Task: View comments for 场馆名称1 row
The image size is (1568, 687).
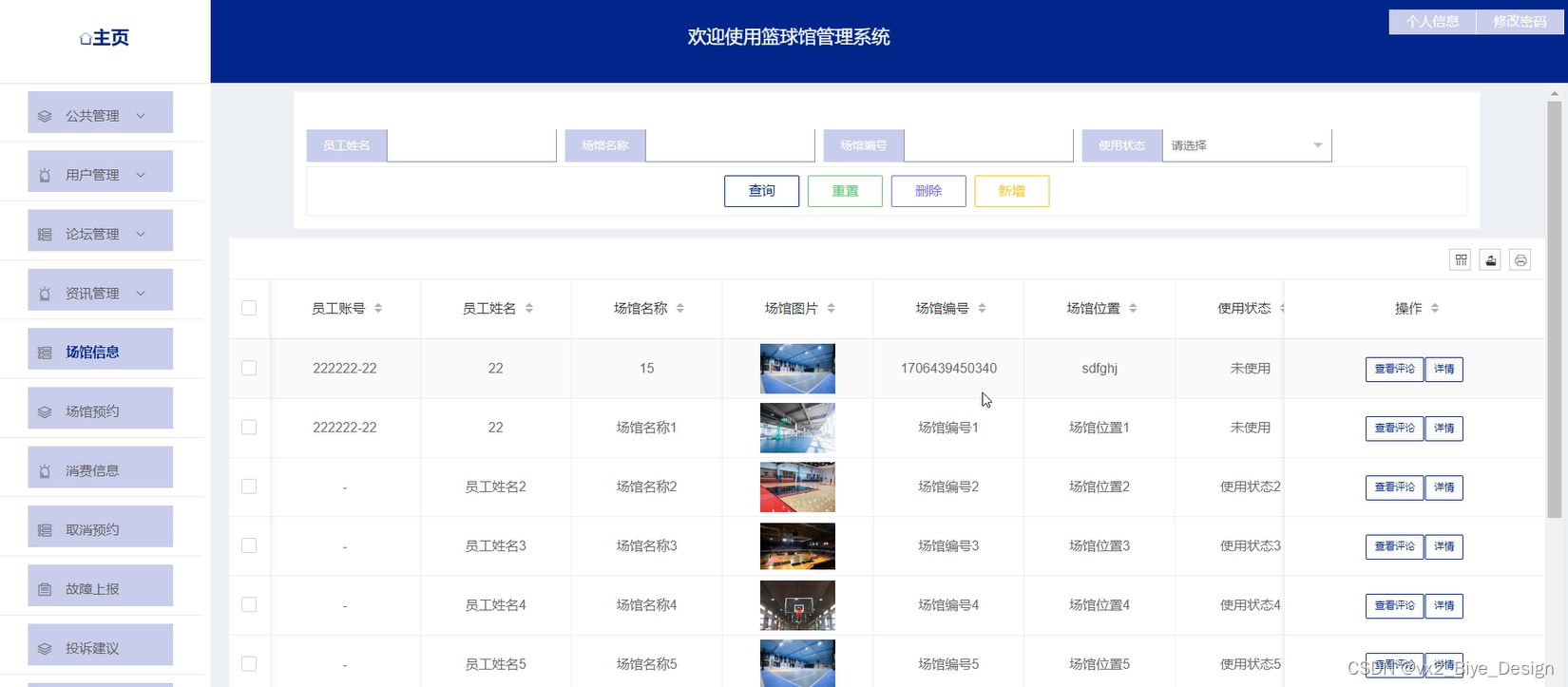Action: pos(1394,429)
